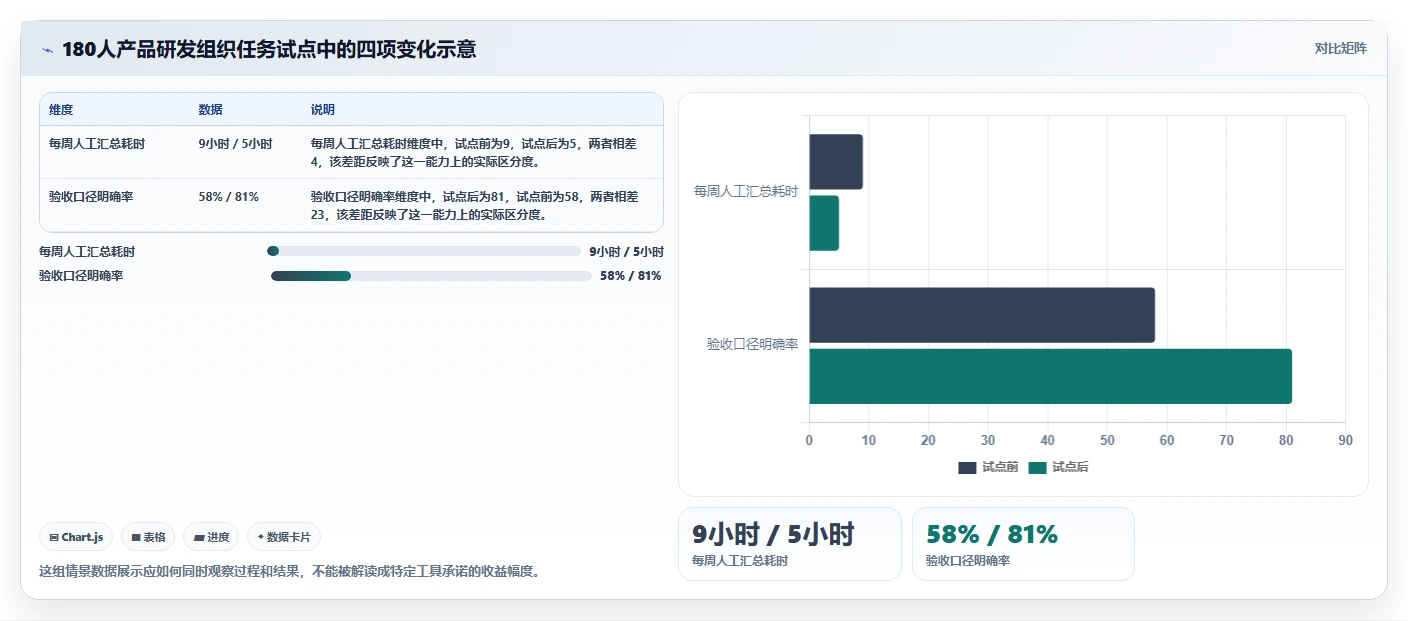Click the 说明 table column header

click(323, 109)
